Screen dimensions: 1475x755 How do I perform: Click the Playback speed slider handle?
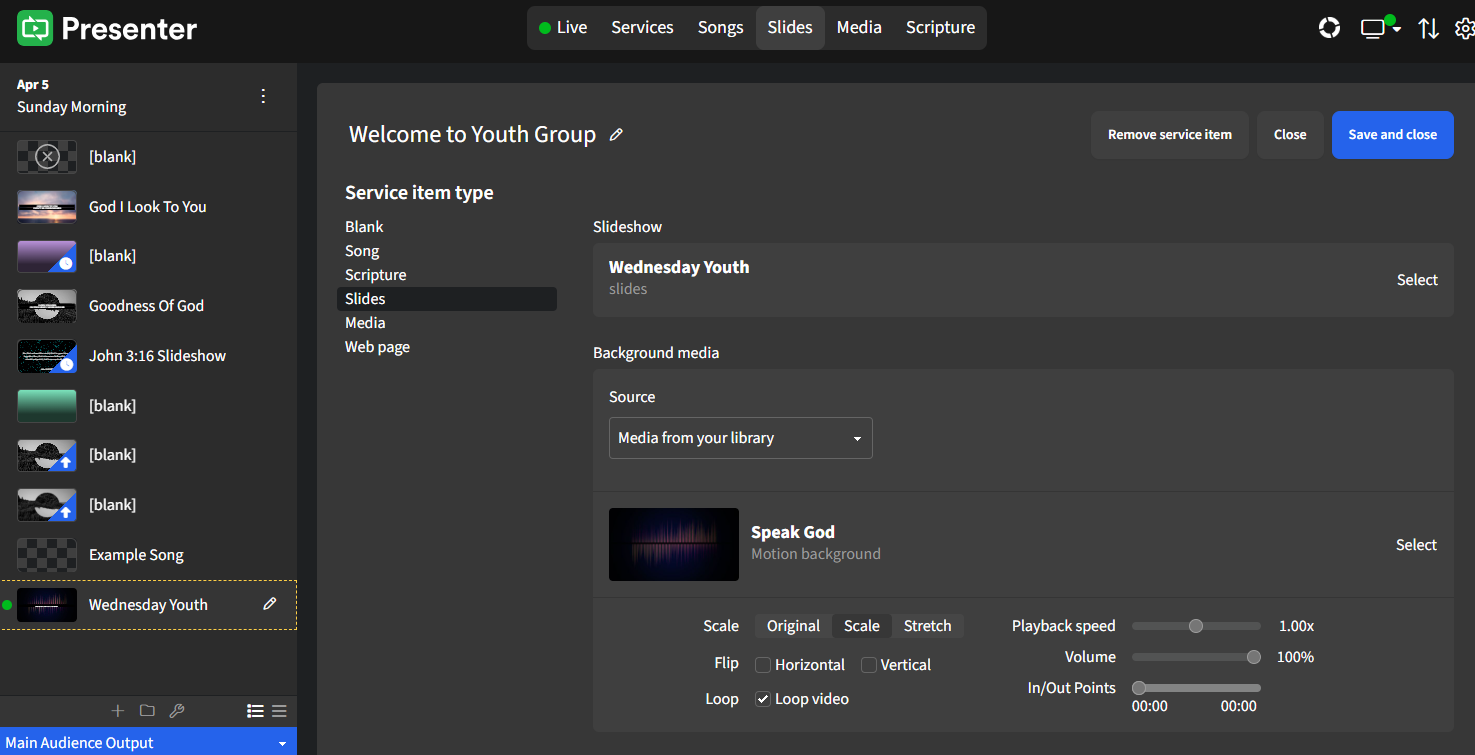pos(1196,626)
